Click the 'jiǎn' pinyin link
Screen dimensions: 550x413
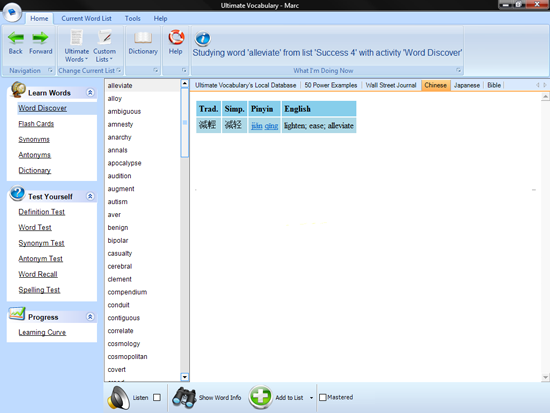(257, 126)
